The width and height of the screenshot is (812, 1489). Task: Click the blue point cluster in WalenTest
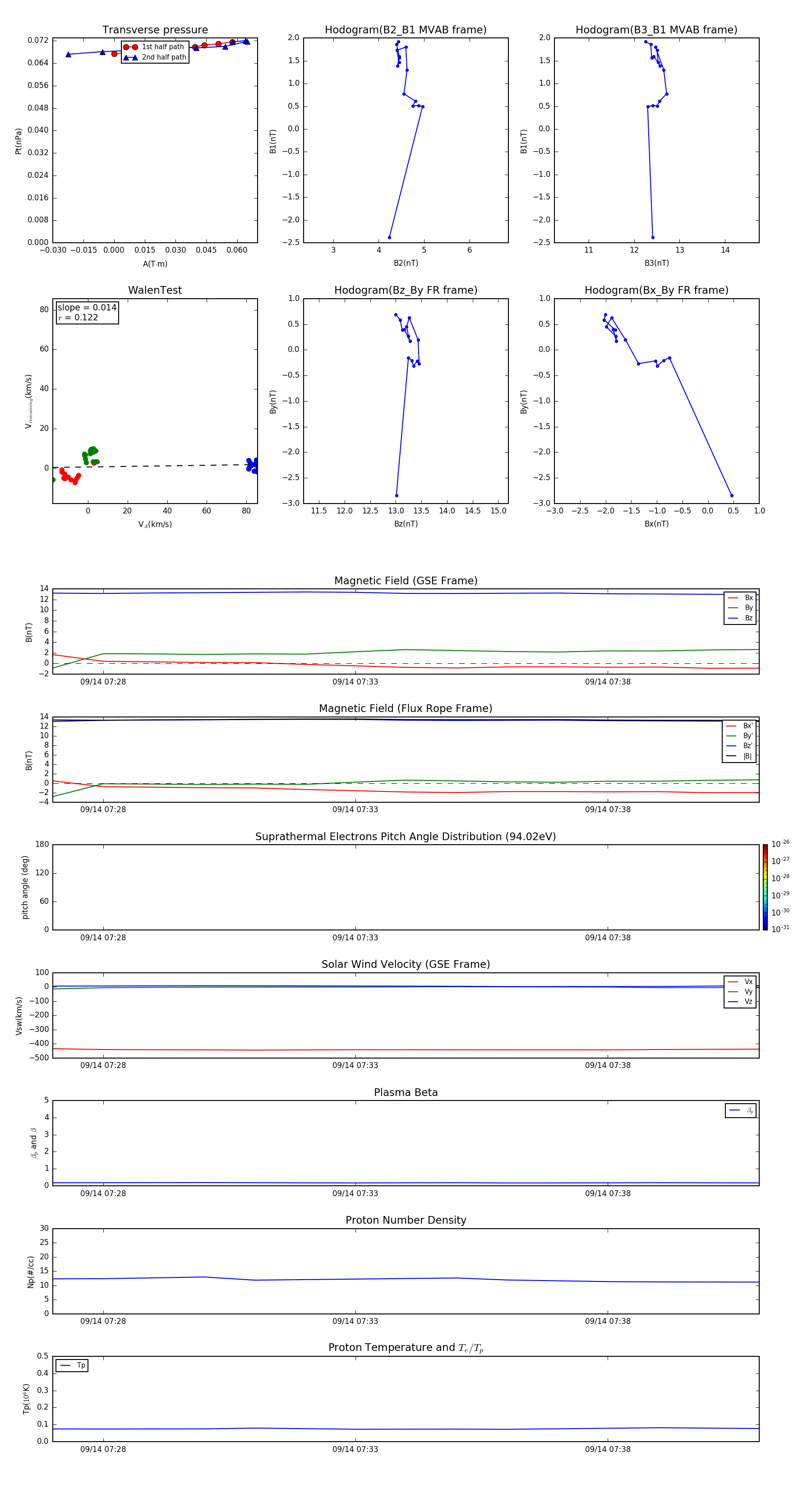click(252, 465)
